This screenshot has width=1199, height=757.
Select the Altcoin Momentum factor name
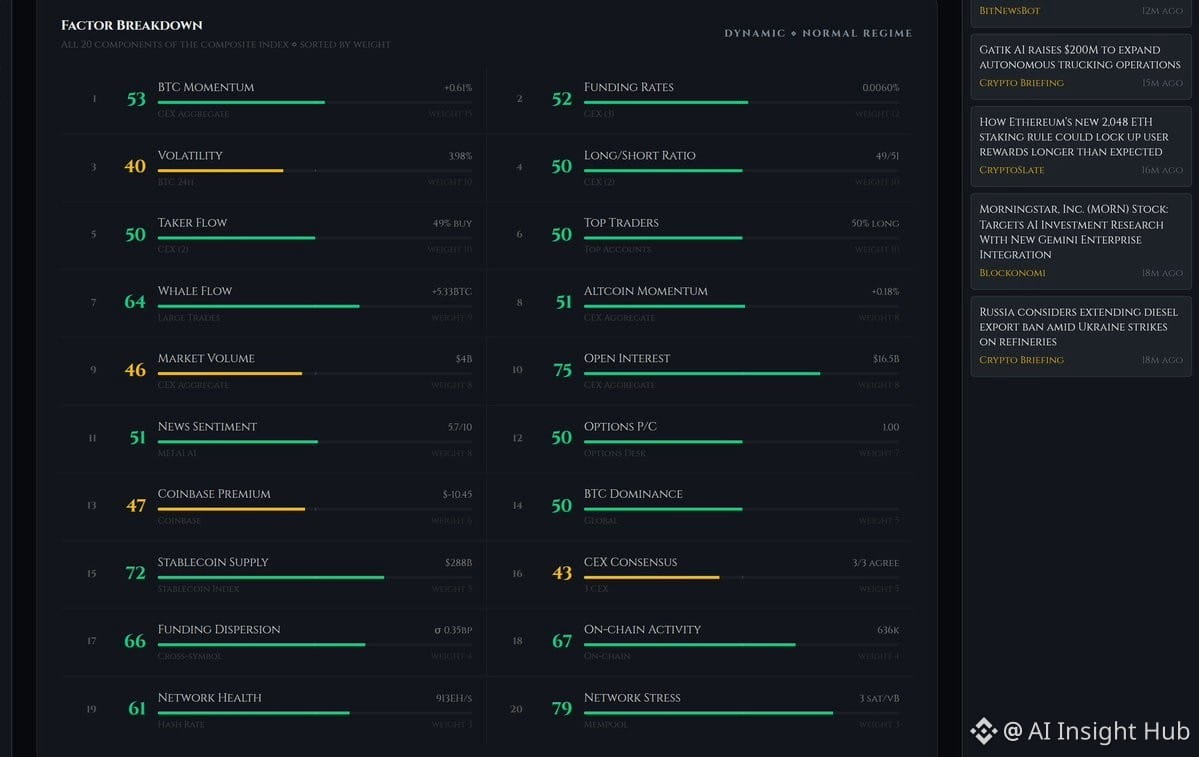click(x=645, y=291)
